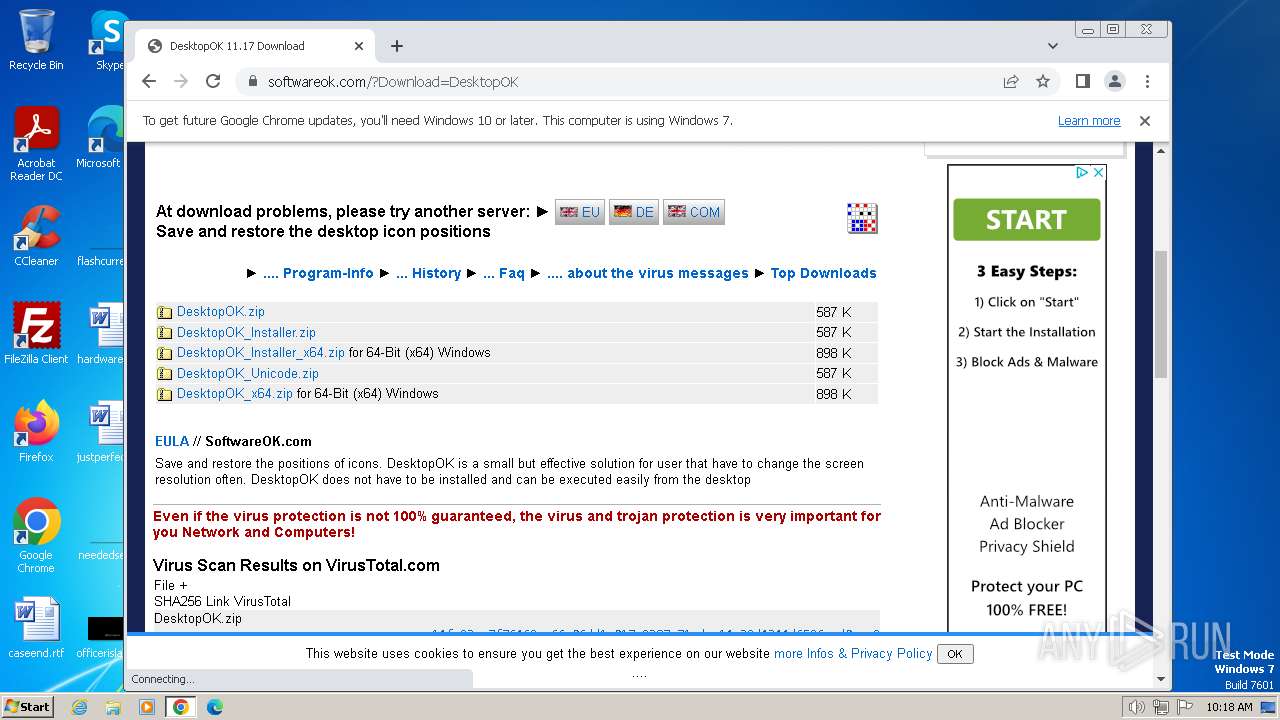Screen dimensions: 1280x720
Task: Open the EULA link
Action: tap(172, 441)
